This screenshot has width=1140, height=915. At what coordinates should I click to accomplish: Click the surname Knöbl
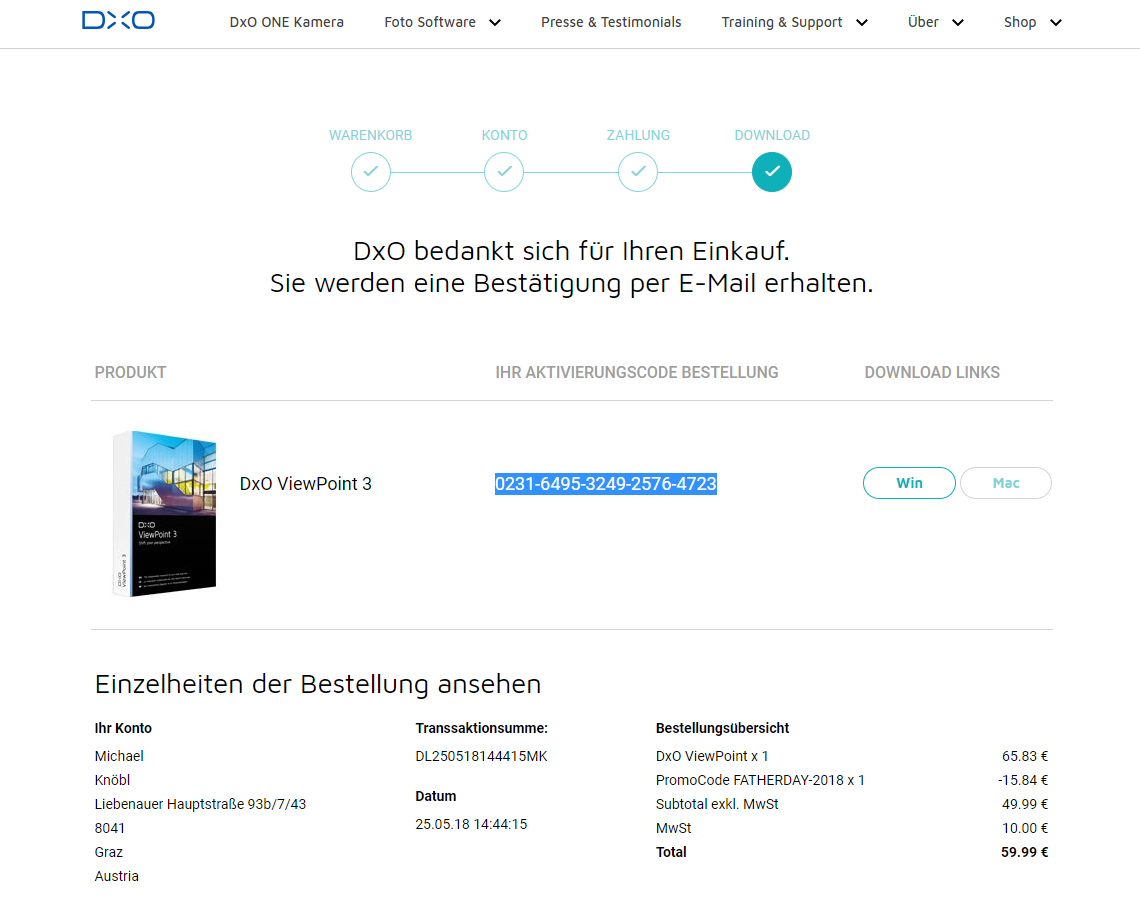[x=113, y=781]
